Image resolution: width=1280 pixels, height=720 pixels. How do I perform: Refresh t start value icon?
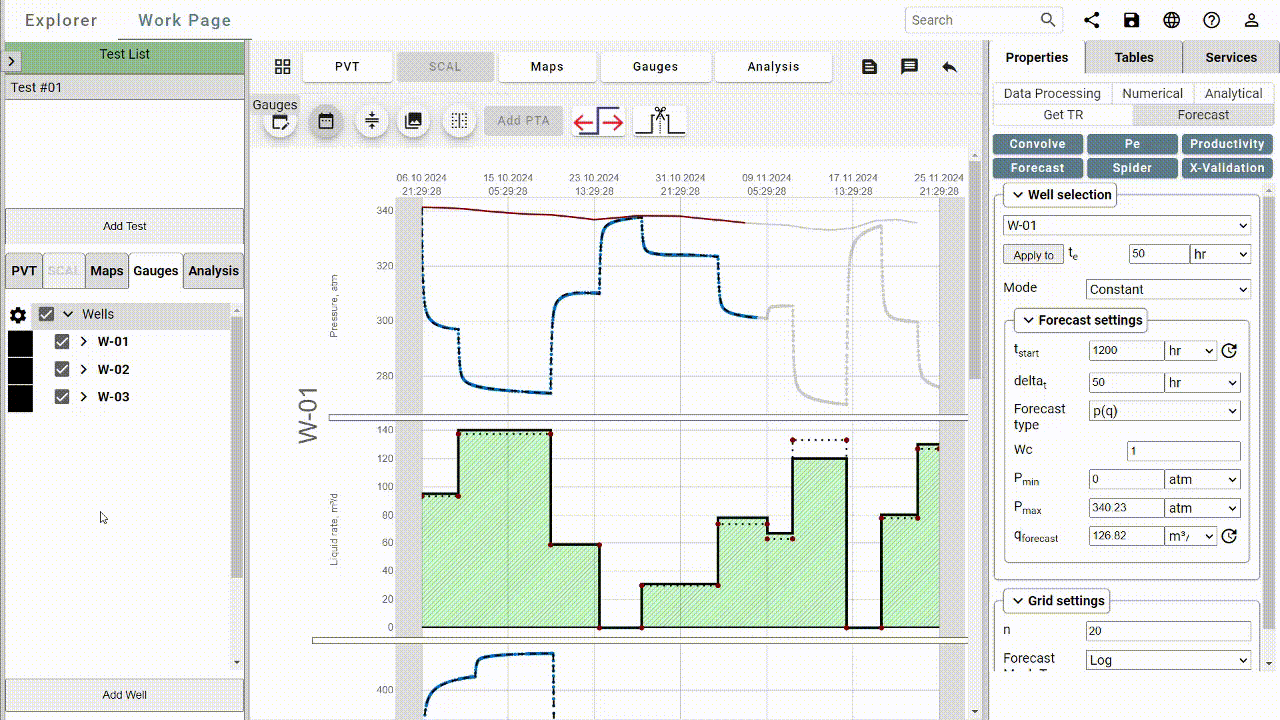coord(1230,351)
